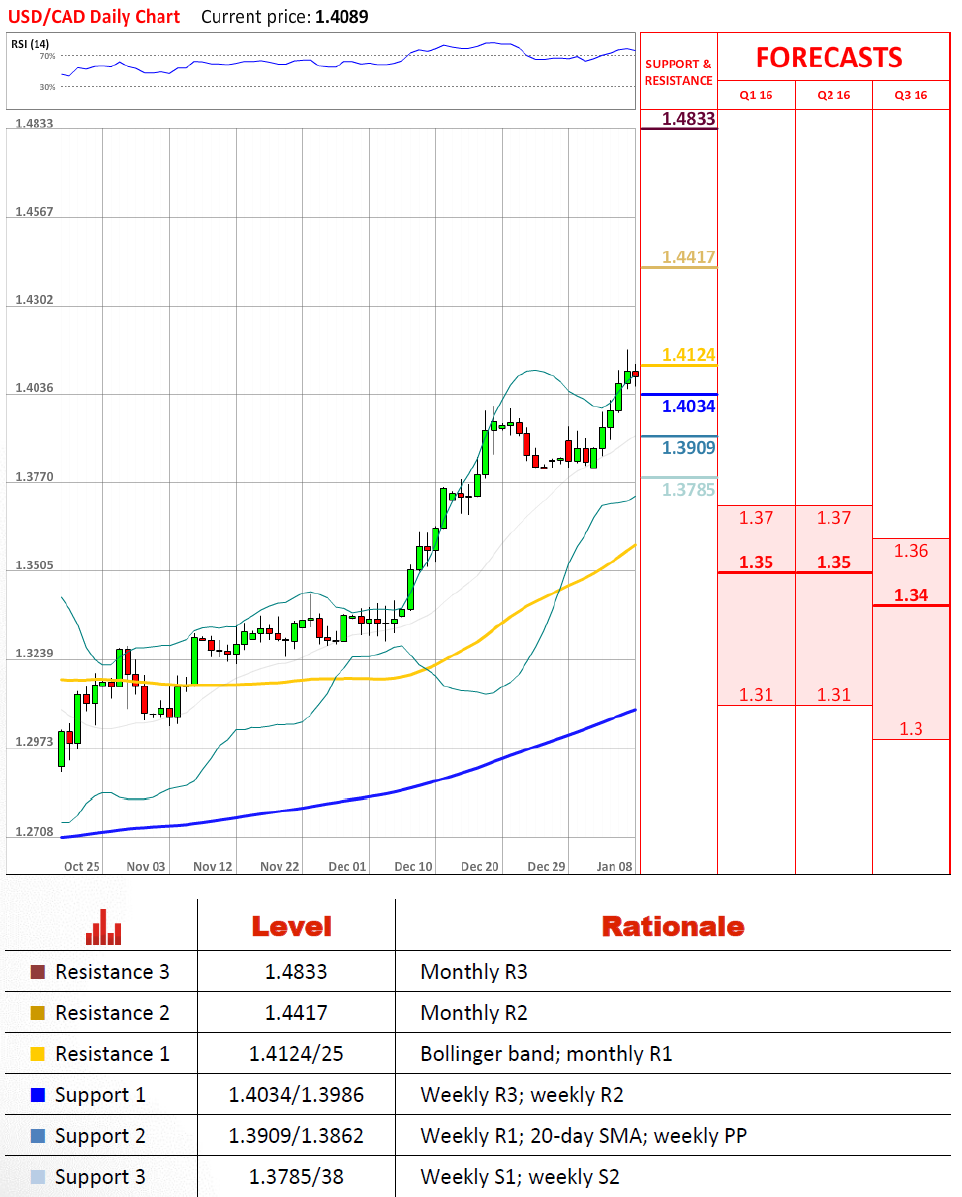Click the 1.3909 support level label in sidebar
This screenshot has width=962, height=1197.
click(689, 447)
